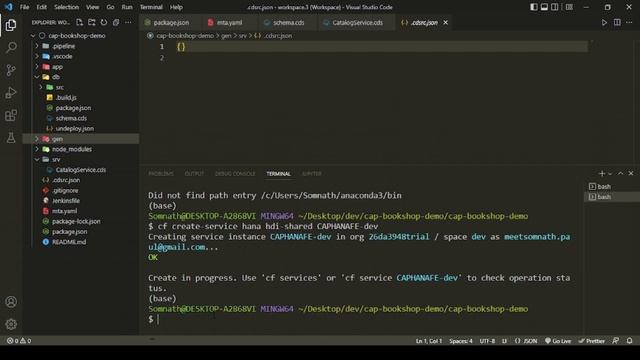The height and width of the screenshot is (360, 640).
Task: Open Explorer more actions ellipsis
Action: coord(129,22)
